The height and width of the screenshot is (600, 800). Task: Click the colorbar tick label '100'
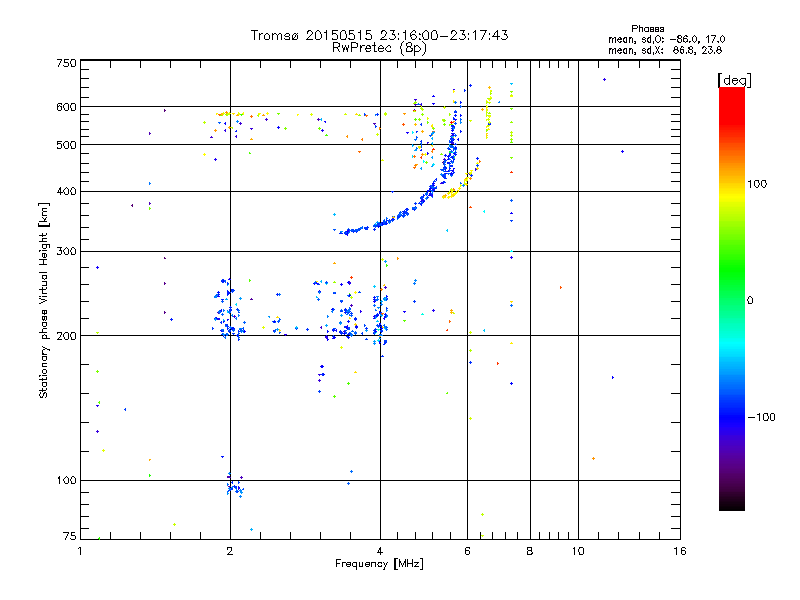pos(757,184)
